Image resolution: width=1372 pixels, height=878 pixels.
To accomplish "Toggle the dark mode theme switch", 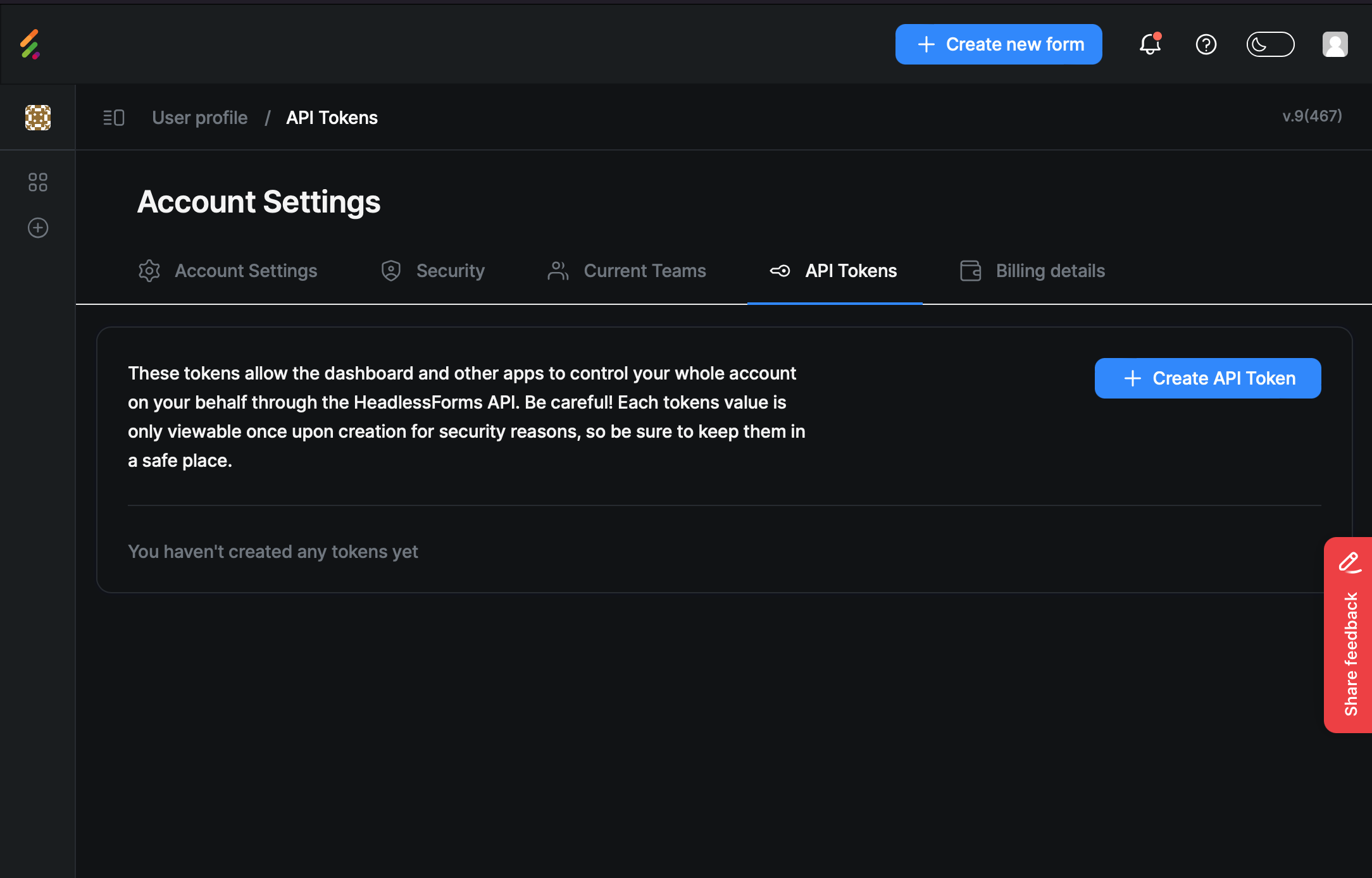I will [x=1272, y=44].
